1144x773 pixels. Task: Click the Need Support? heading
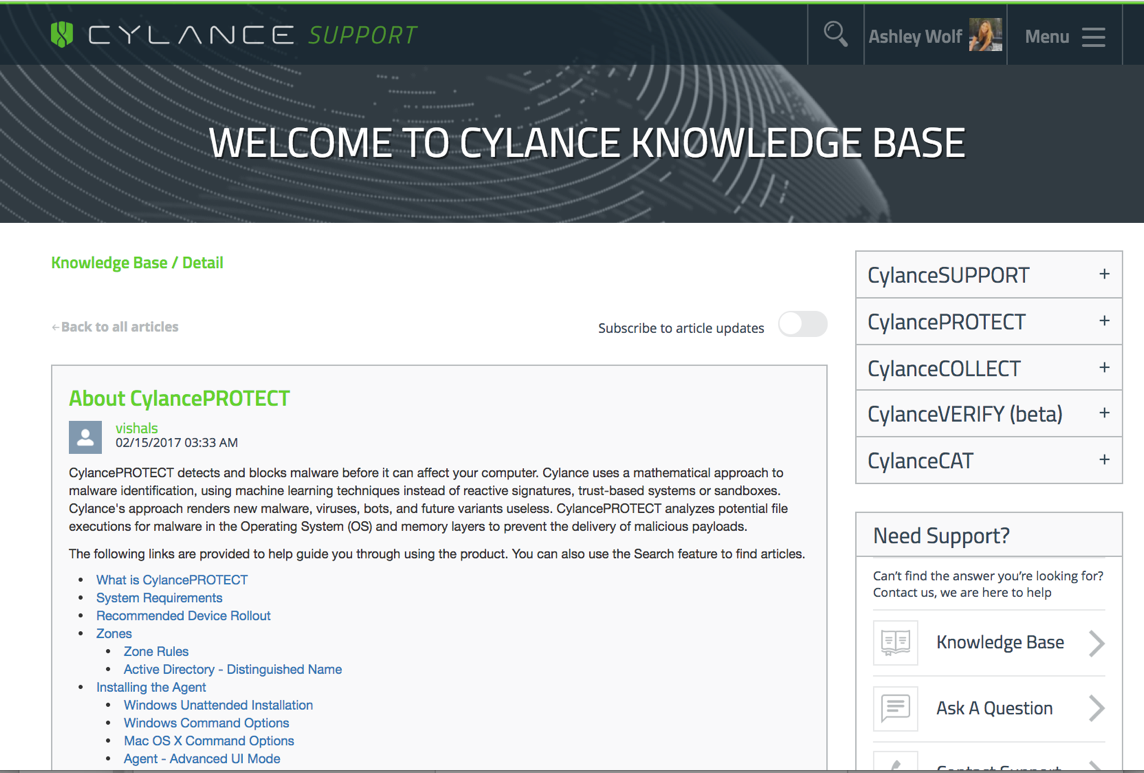[x=941, y=536]
